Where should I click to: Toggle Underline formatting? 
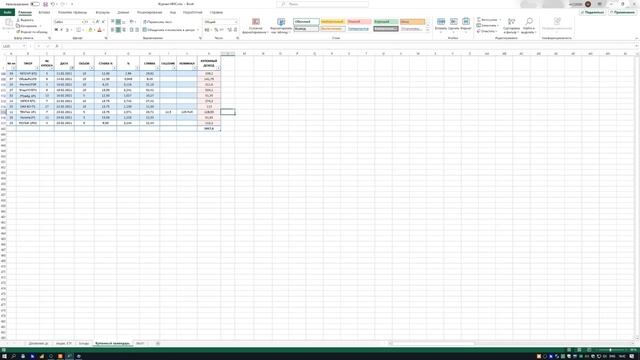tap(67, 30)
